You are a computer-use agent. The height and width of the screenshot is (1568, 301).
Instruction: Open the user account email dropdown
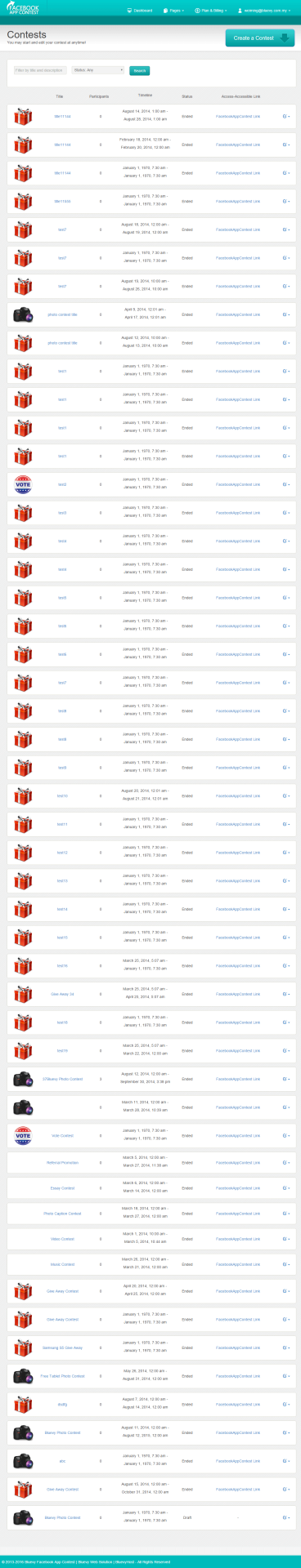[x=265, y=11]
